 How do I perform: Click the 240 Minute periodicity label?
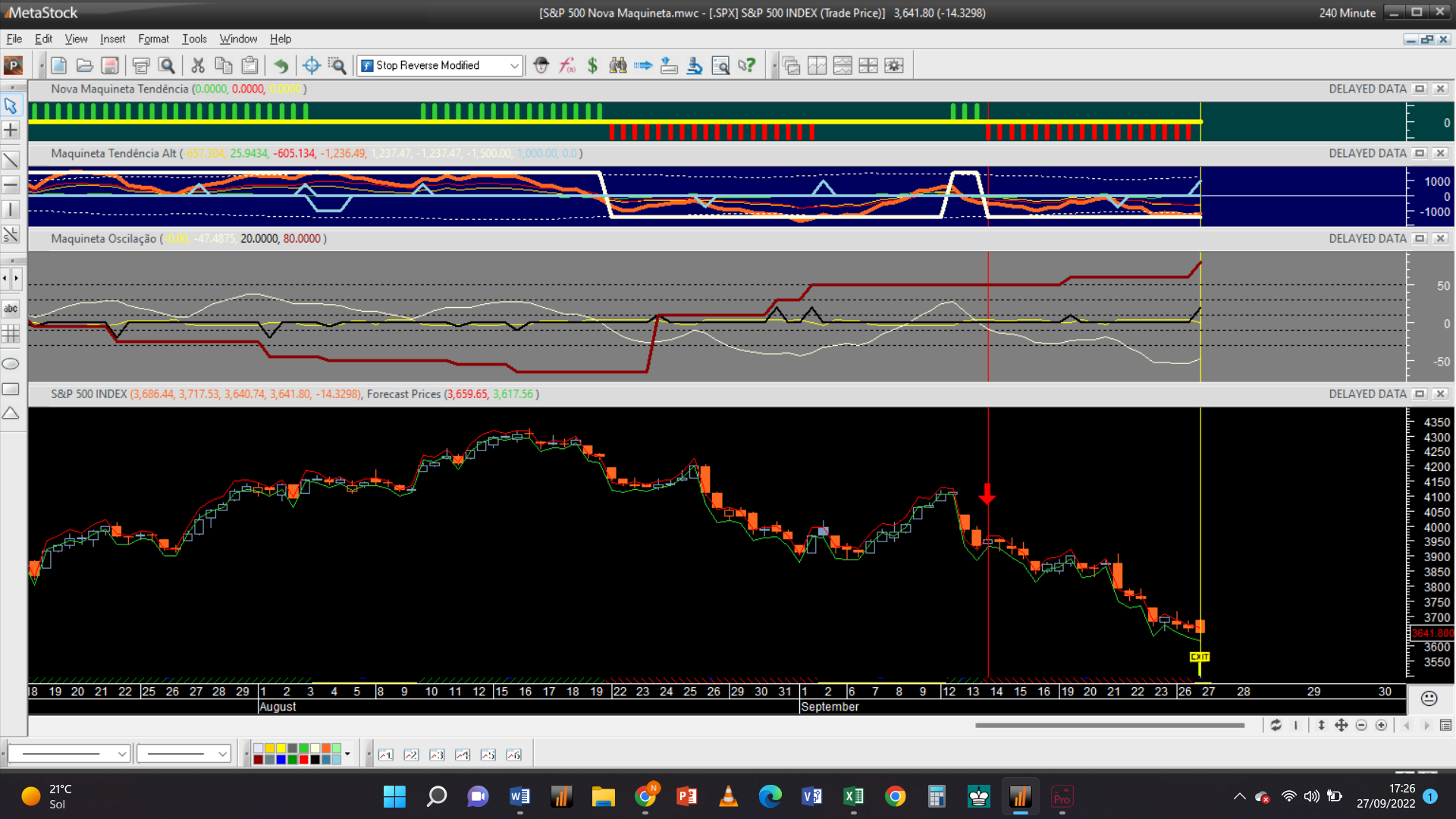tap(1347, 13)
